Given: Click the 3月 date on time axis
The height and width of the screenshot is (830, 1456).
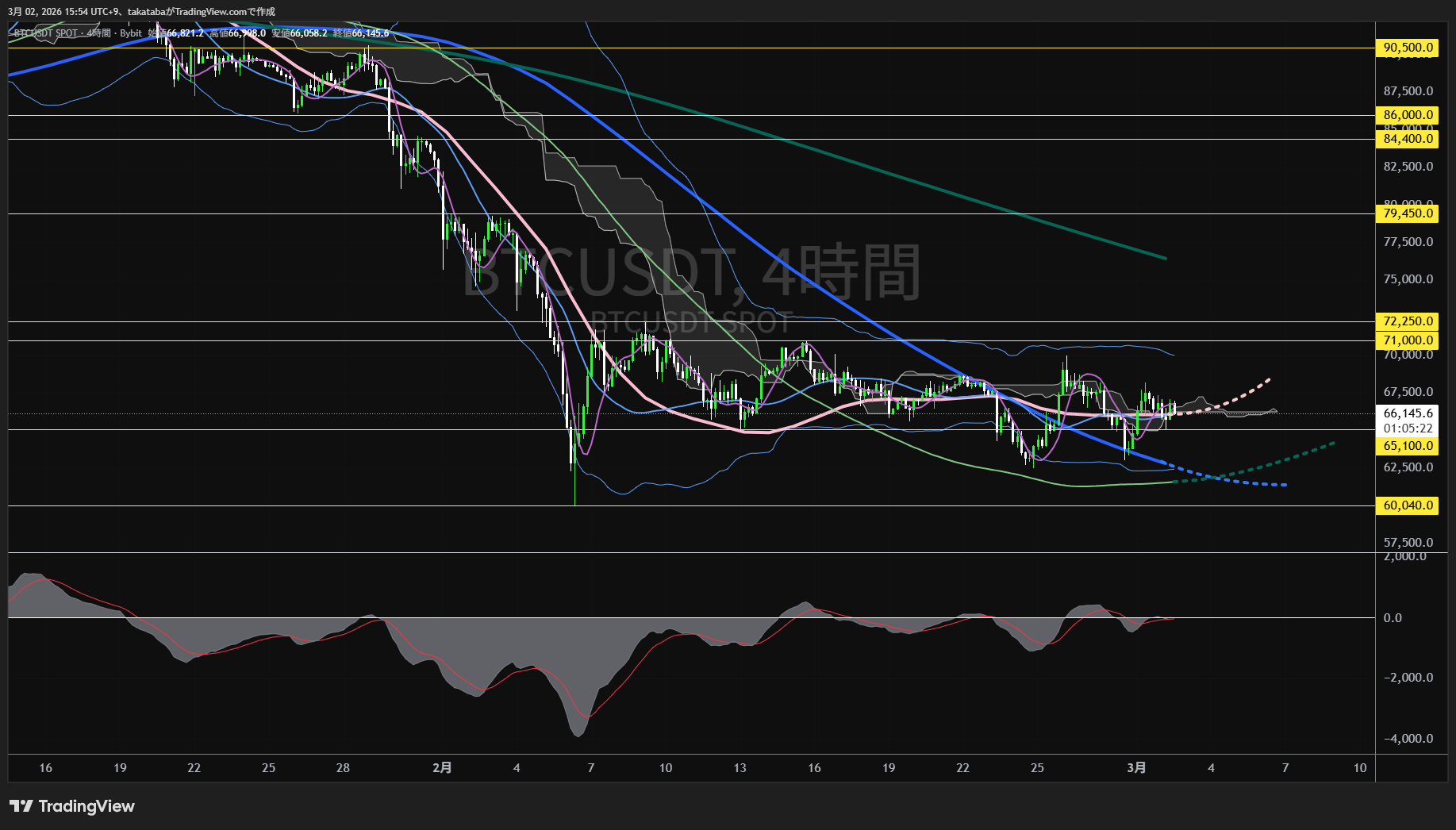Looking at the screenshot, I should coord(1136,768).
